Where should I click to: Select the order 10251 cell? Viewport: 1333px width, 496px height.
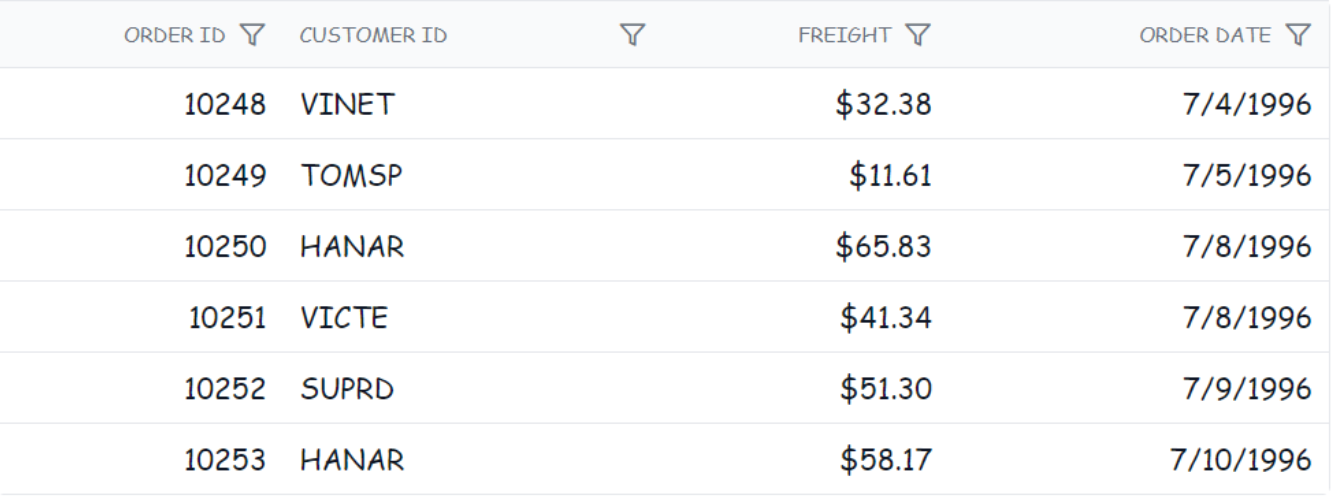(227, 318)
